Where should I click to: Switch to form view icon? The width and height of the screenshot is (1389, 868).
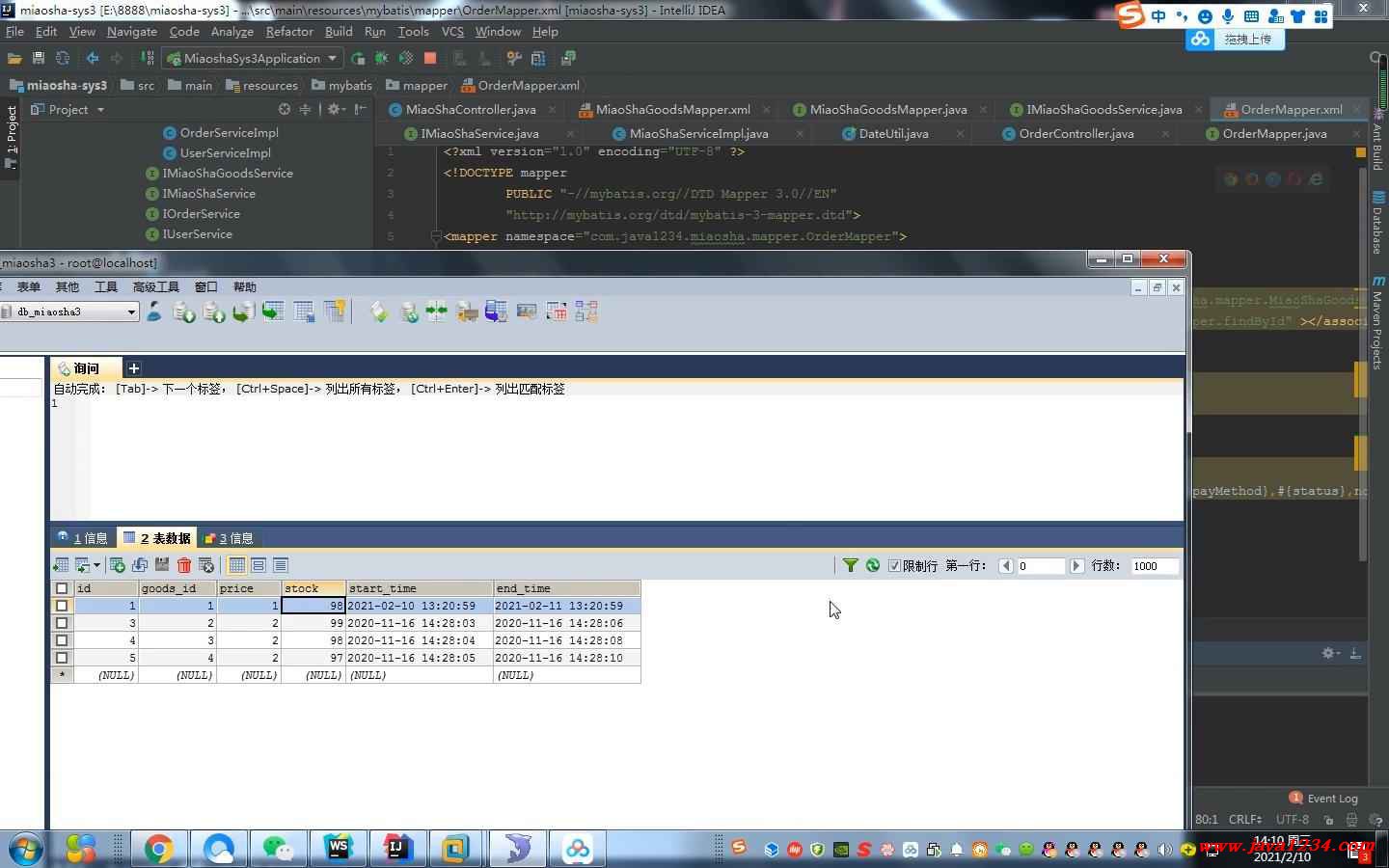point(259,565)
